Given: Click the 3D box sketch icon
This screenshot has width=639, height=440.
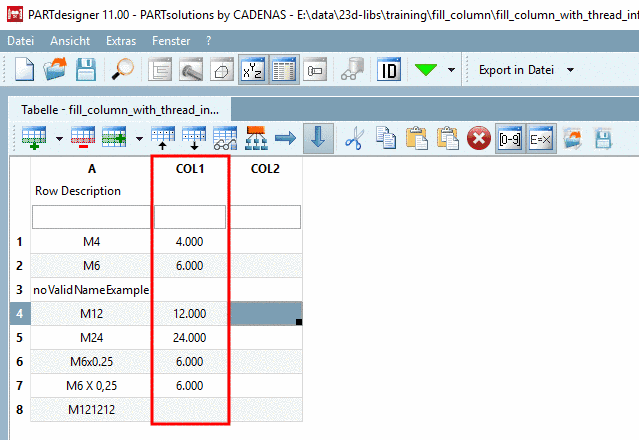Looking at the screenshot, I should pyautogui.click(x=222, y=70).
